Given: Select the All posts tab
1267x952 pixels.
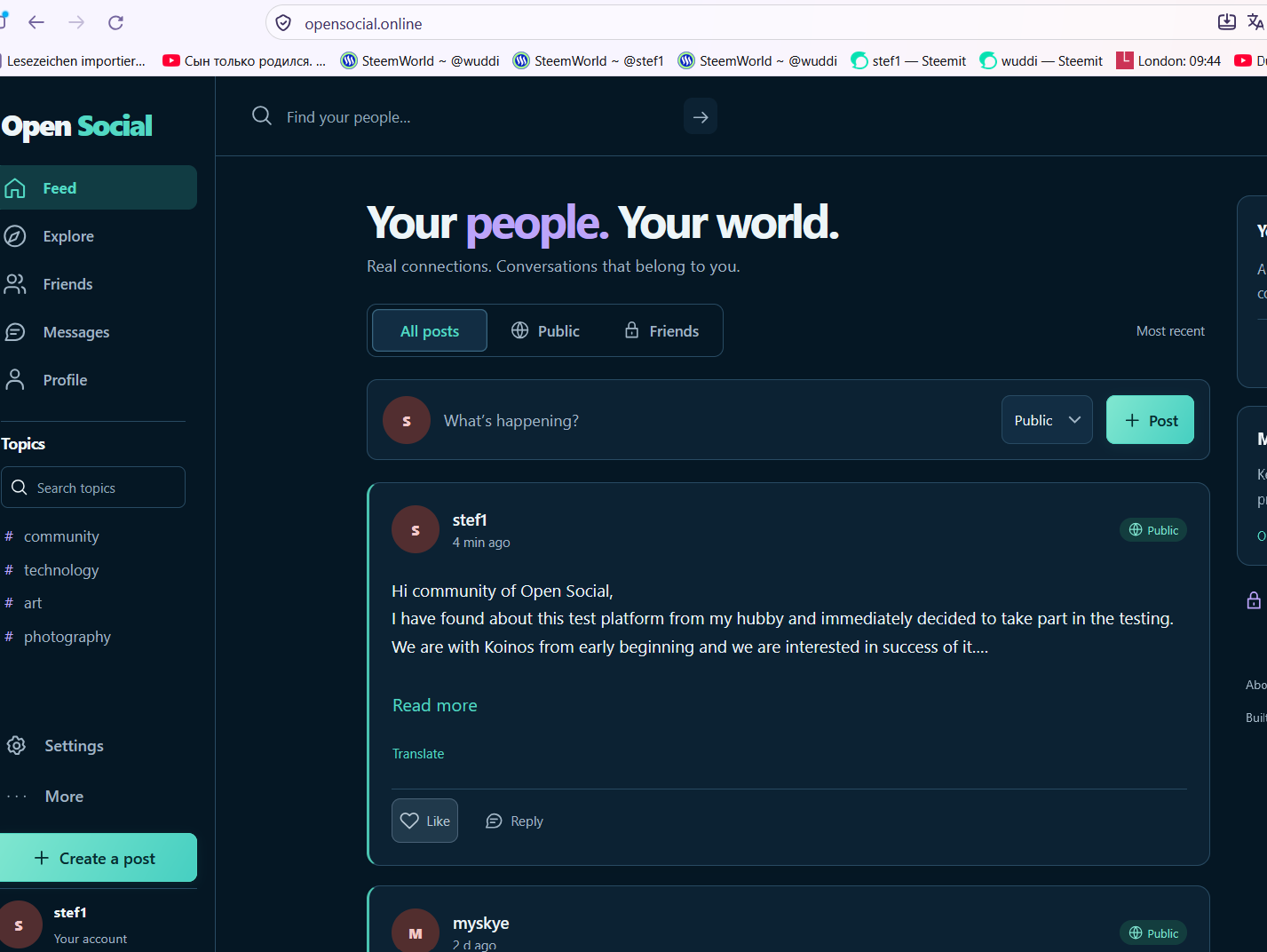Looking at the screenshot, I should coord(430,330).
